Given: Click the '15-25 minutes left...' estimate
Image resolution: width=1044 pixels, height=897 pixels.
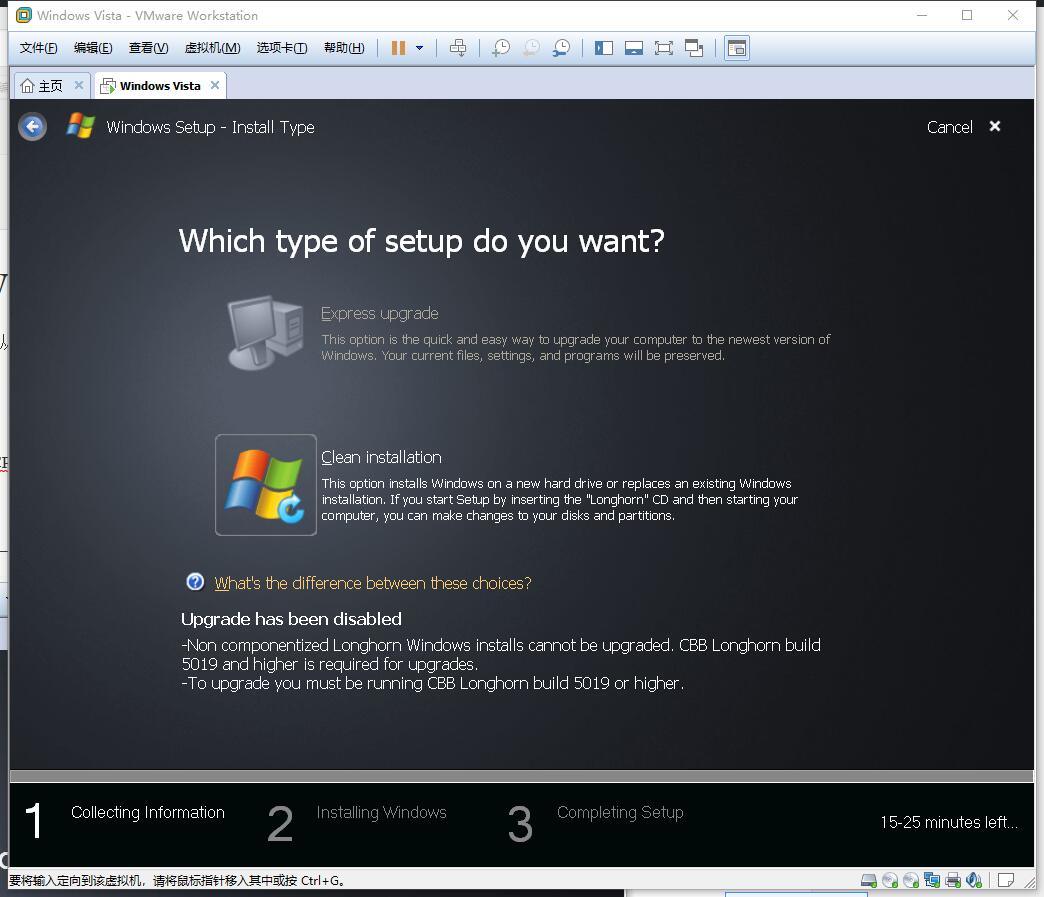Looking at the screenshot, I should [949, 822].
